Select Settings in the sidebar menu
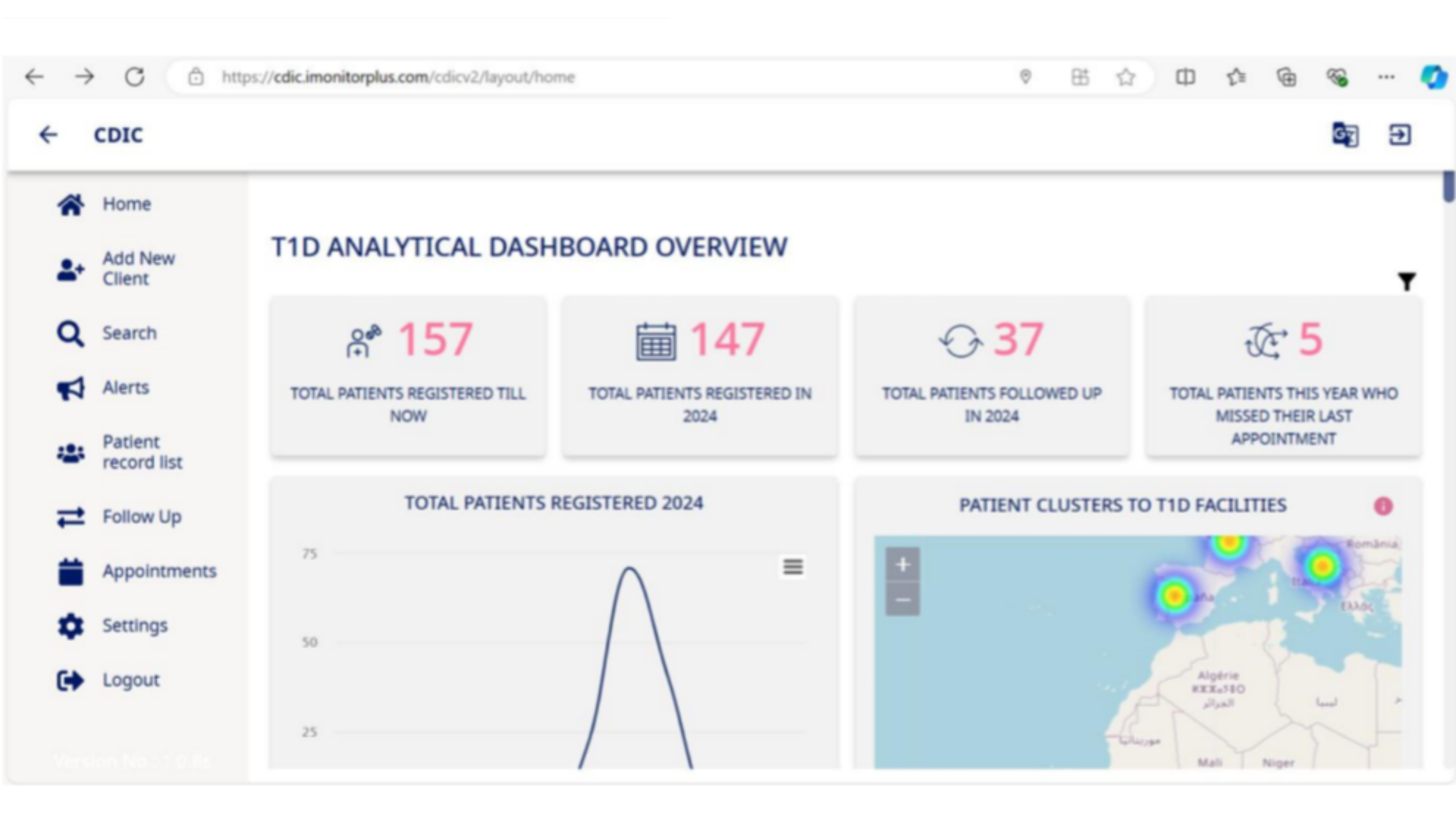The height and width of the screenshot is (837, 1456). pos(135,625)
